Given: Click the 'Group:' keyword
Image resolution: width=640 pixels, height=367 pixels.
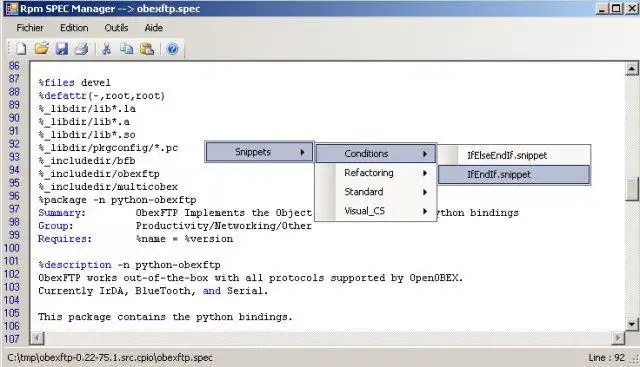Looking at the screenshot, I should 56,226.
